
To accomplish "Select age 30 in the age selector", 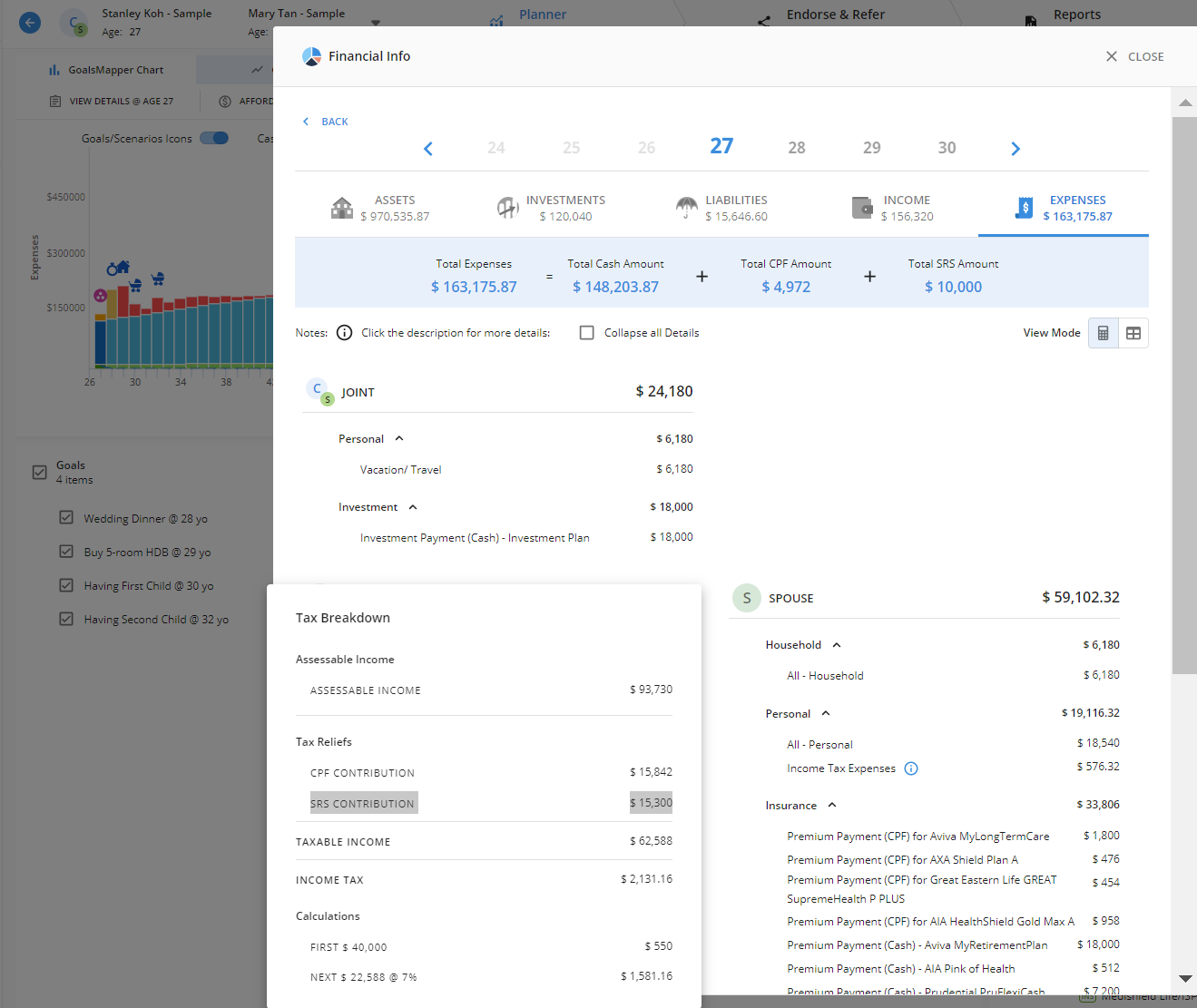I will coord(947,148).
